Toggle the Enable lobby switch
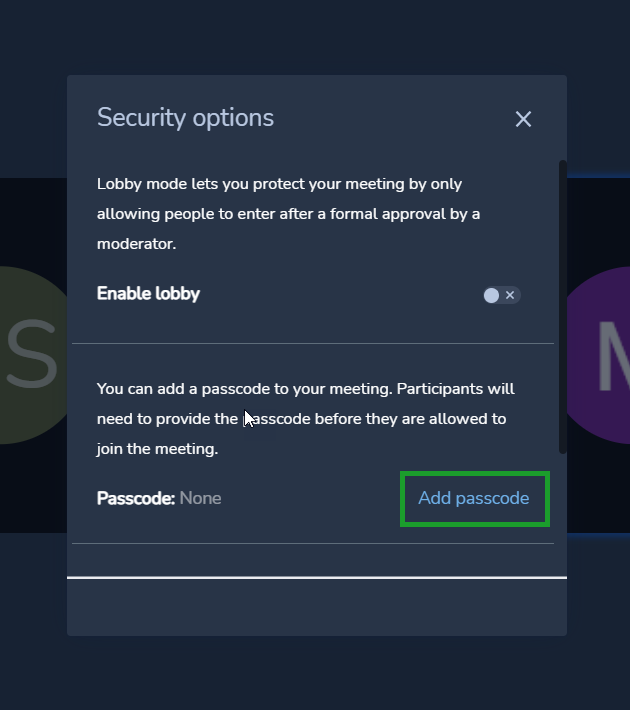 502,295
